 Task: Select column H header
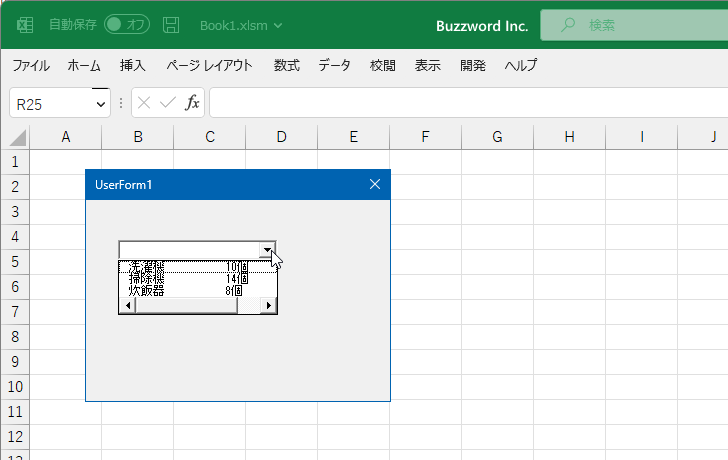[569, 137]
